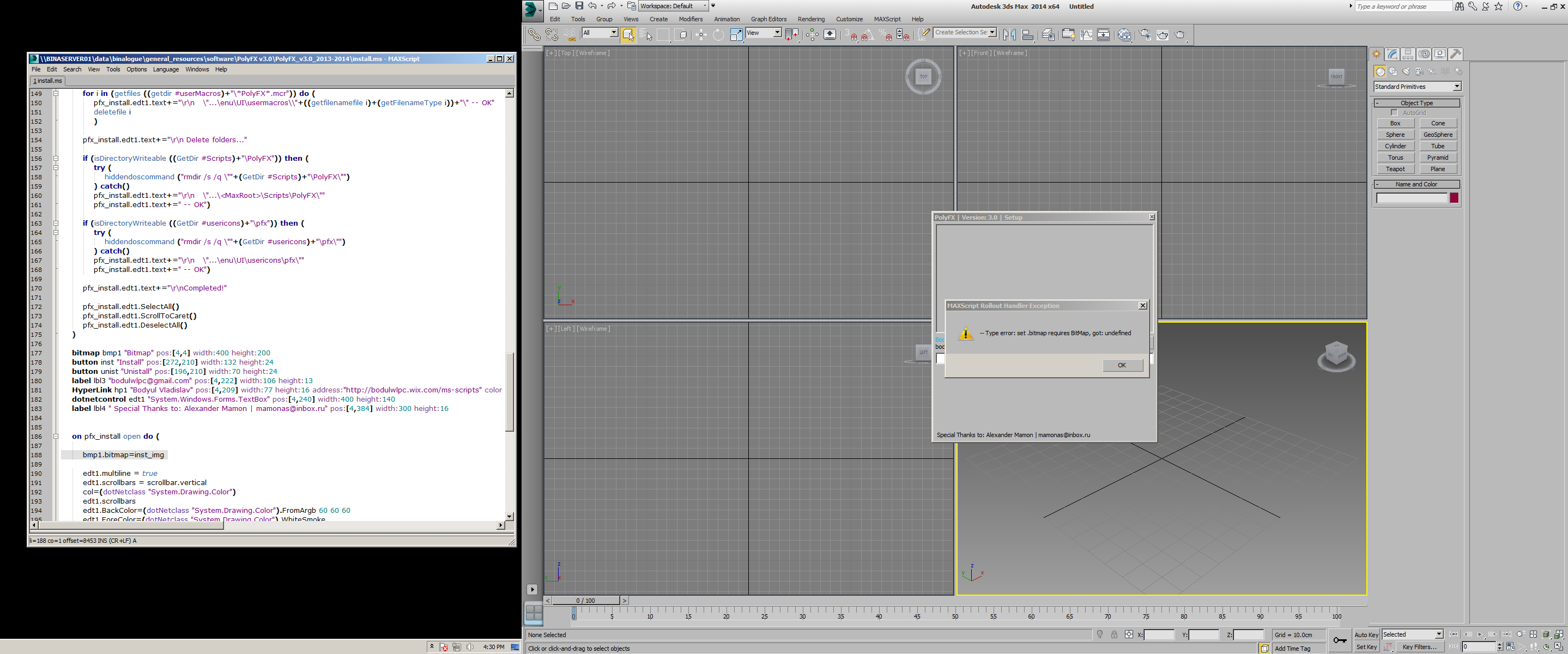Open the Select by Name dialog
Image resolution: width=1568 pixels, height=654 pixels.
click(647, 35)
